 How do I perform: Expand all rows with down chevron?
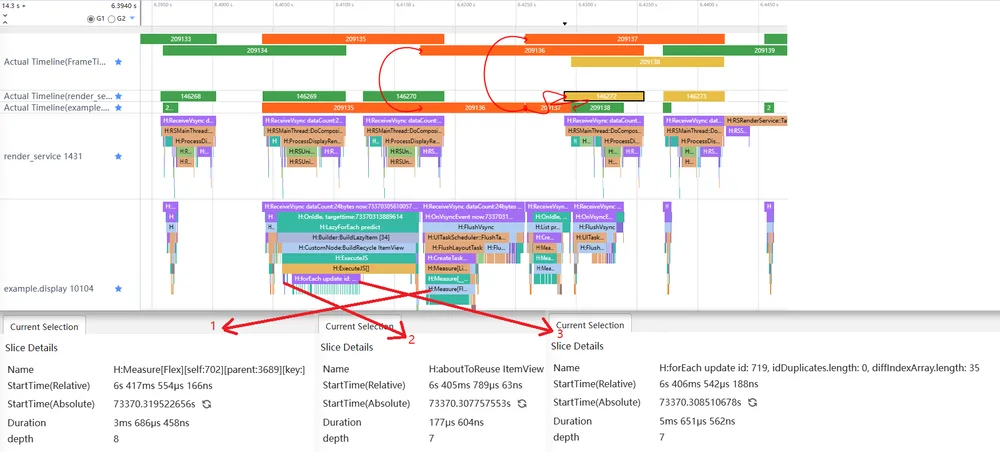(5, 14)
